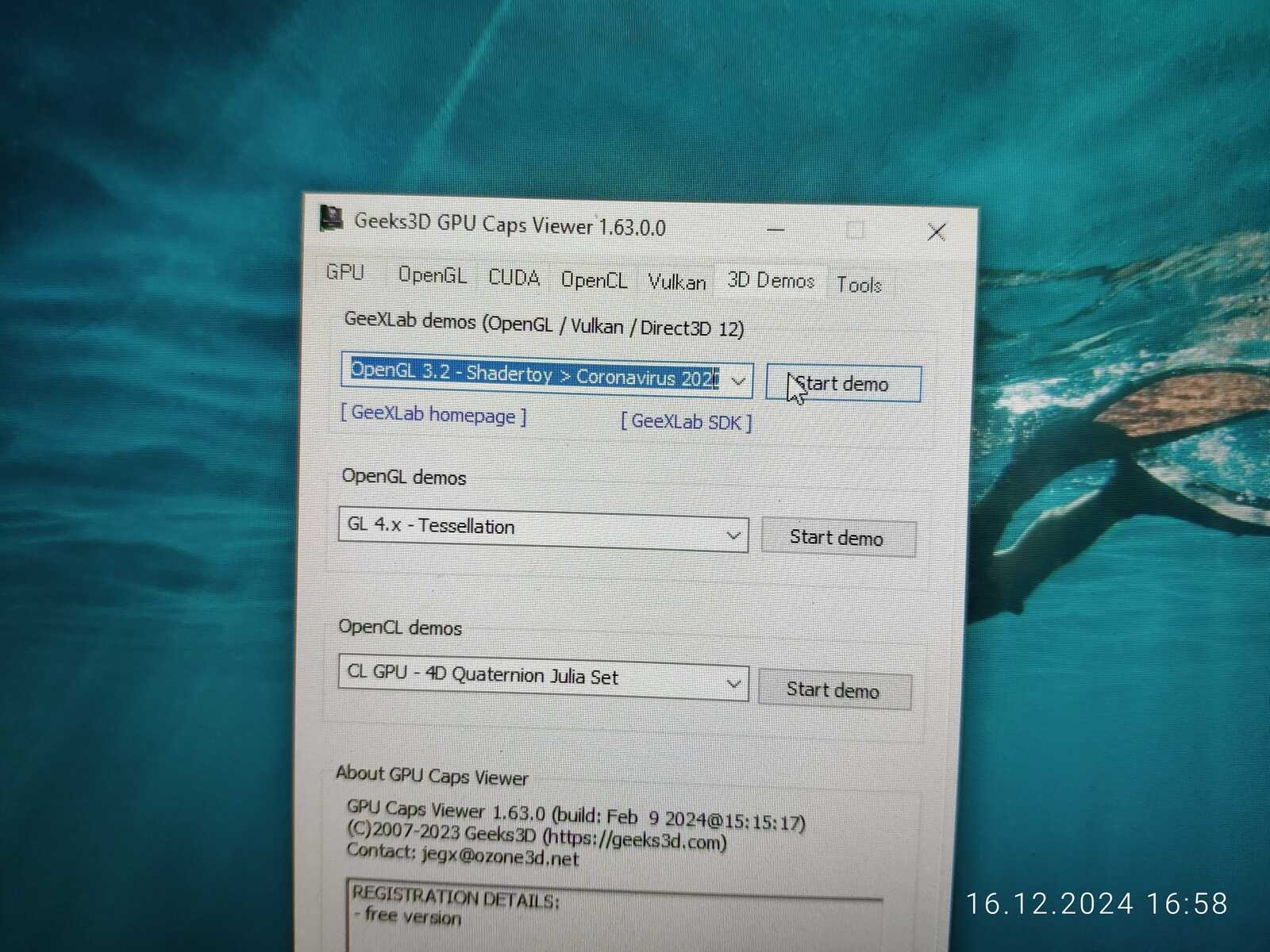Click the 'GeeXLab demos (OpenGL / Vulkan / Direct3D 12)' label

click(544, 324)
